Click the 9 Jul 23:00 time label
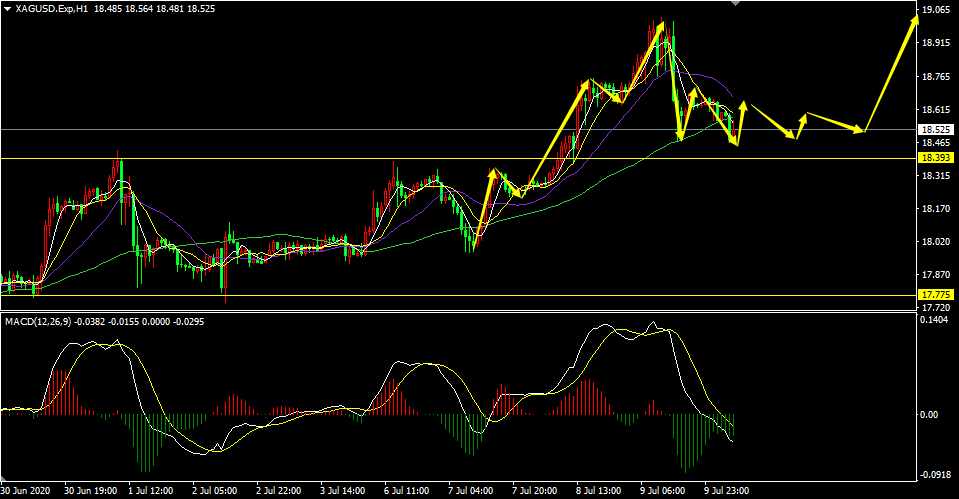The image size is (959, 499). pyautogui.click(x=726, y=490)
